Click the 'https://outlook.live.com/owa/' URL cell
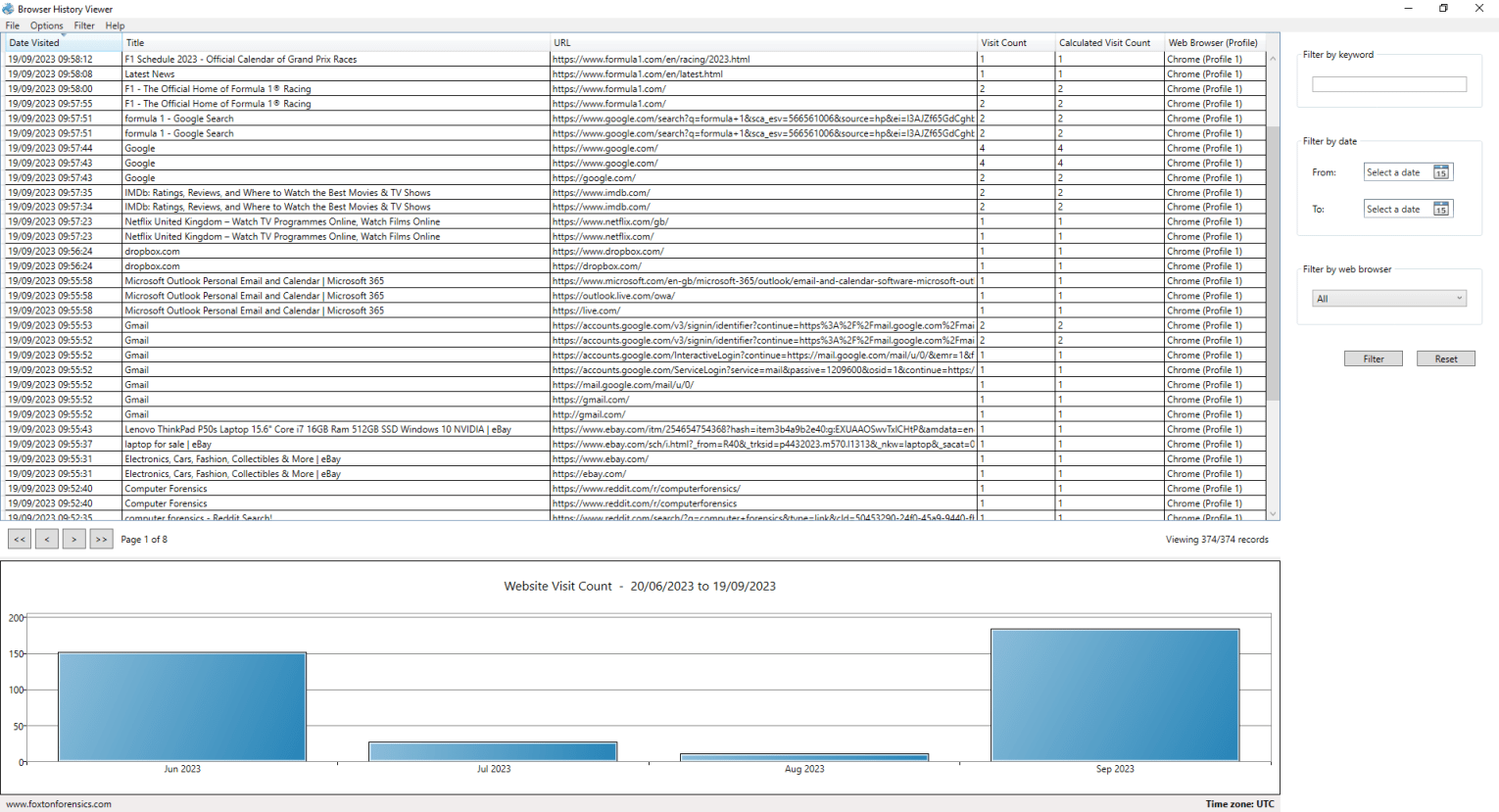Image resolution: width=1499 pixels, height=812 pixels. tap(763, 296)
